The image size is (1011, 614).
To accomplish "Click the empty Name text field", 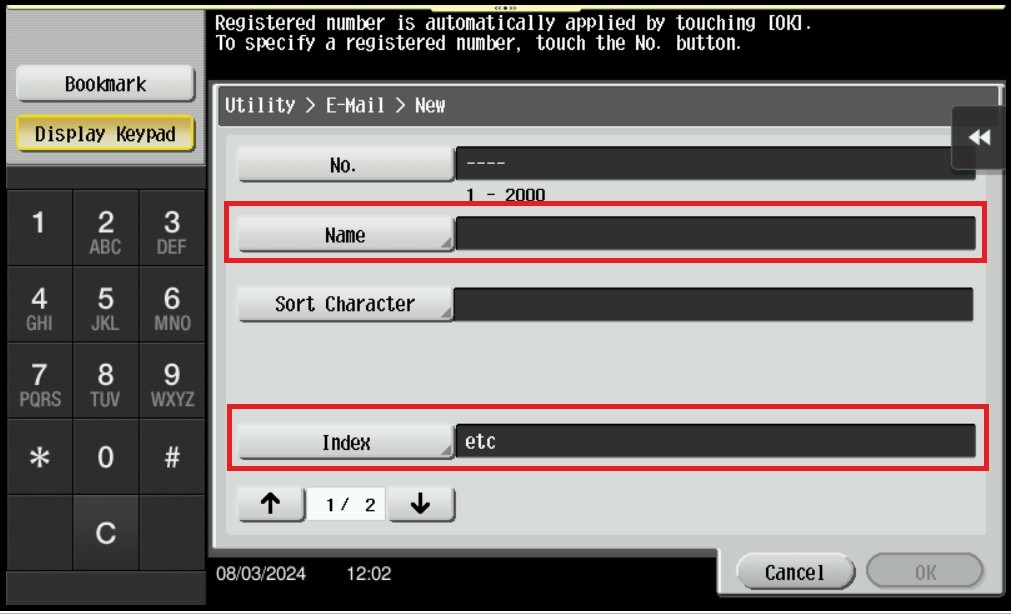I will pos(714,234).
